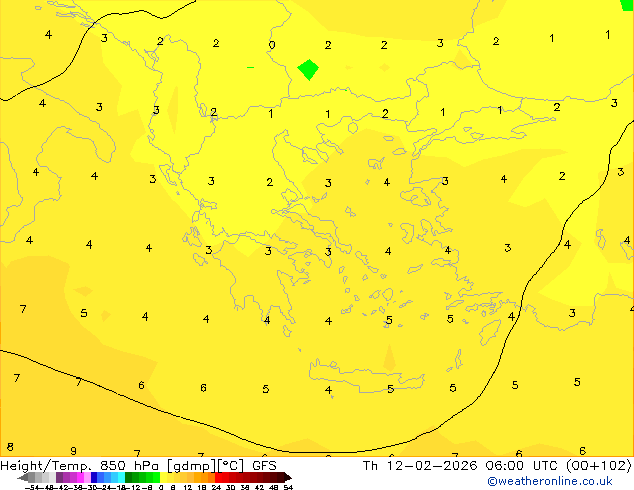Viewport: 634px width, 490px height.
Task: Click the '54' legend scale label
Action: click(x=288, y=488)
